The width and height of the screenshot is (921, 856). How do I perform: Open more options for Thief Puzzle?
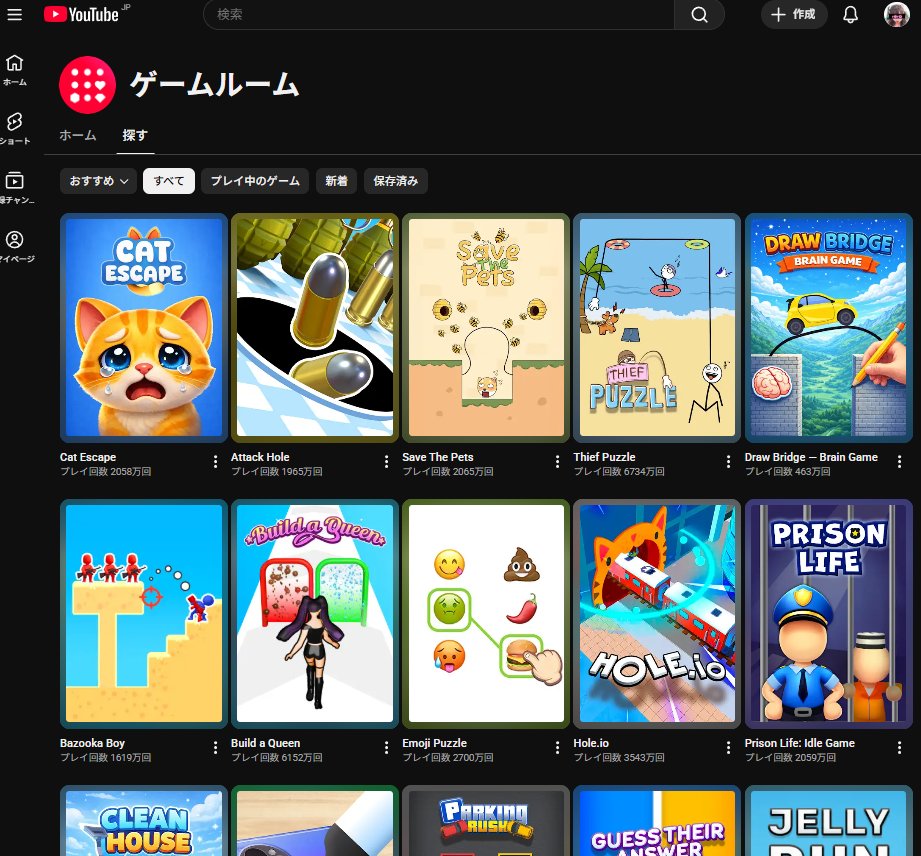click(x=728, y=462)
